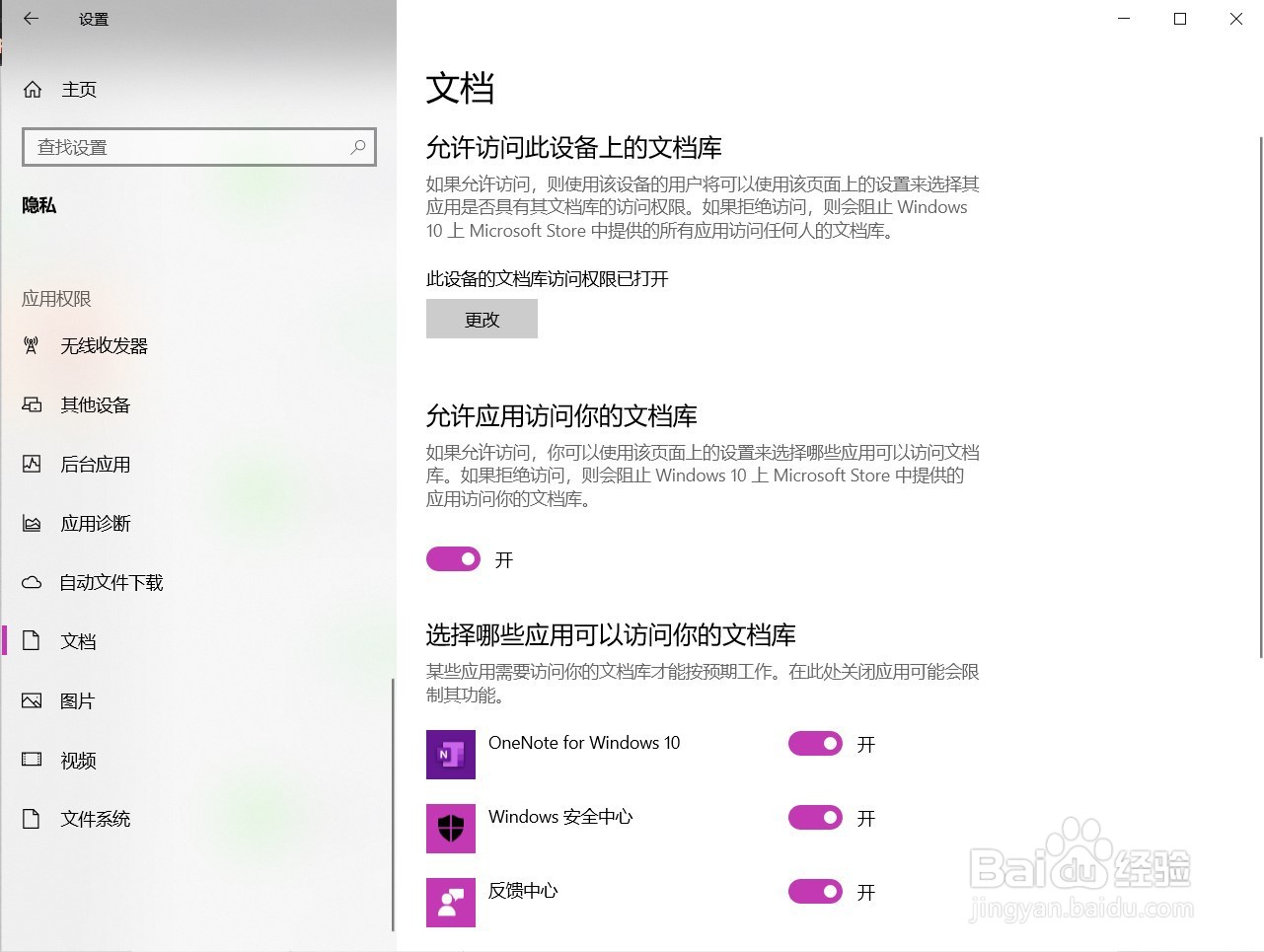Turn off document library access for apps
Screen dimensions: 1264x952
pyautogui.click(x=453, y=559)
